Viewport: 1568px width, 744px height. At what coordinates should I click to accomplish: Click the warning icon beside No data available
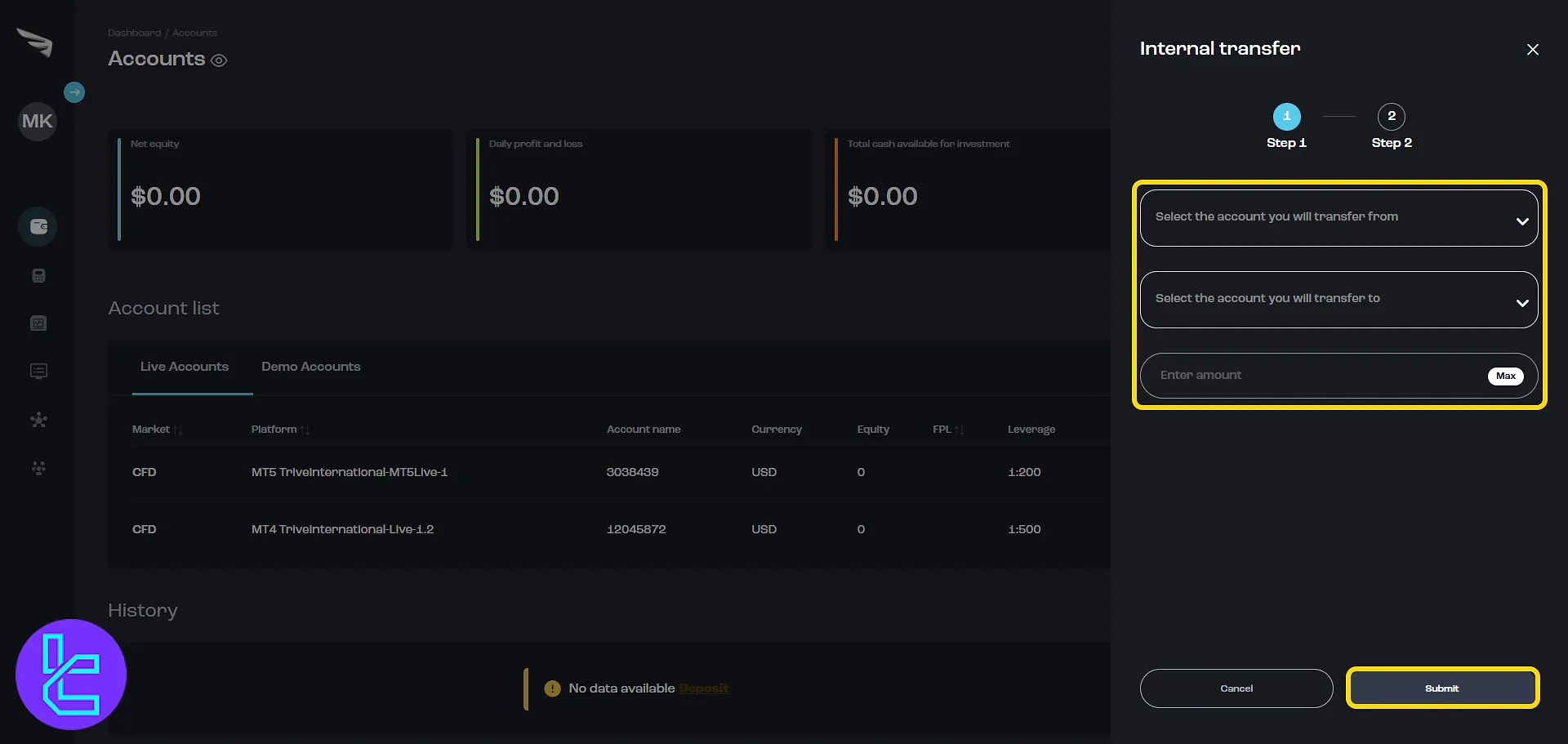[x=553, y=688]
